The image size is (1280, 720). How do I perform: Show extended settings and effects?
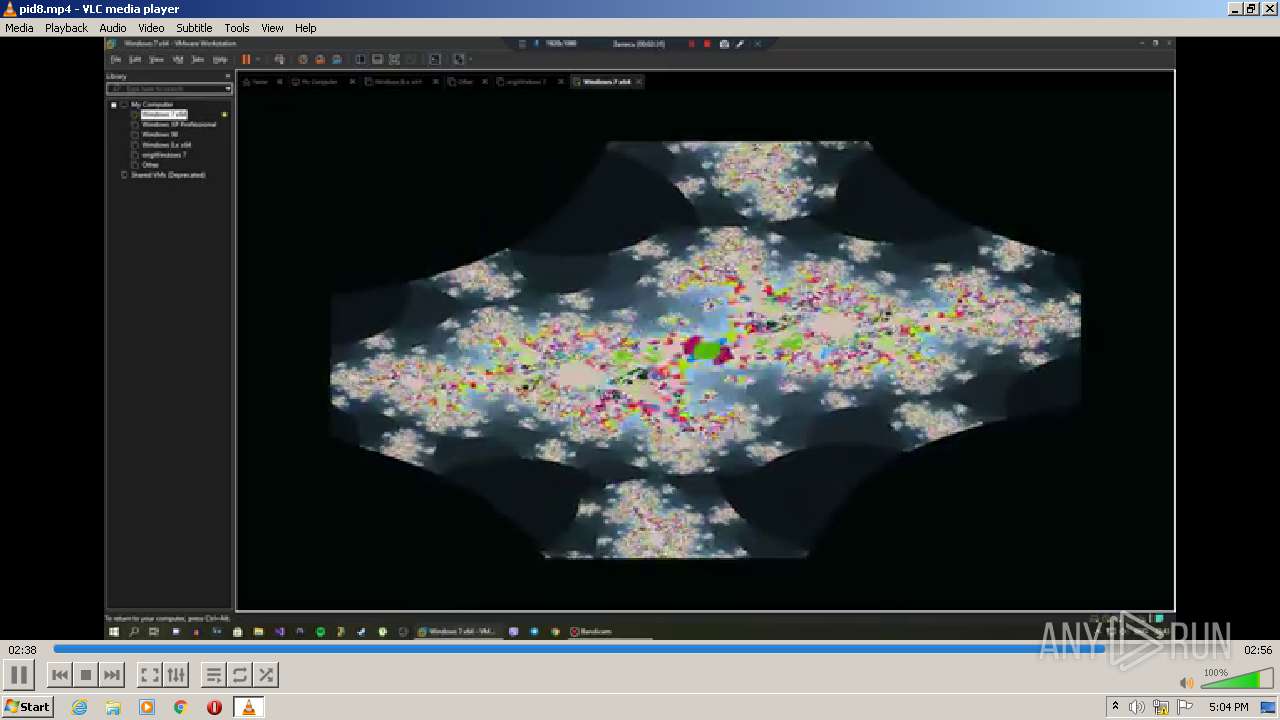(175, 675)
